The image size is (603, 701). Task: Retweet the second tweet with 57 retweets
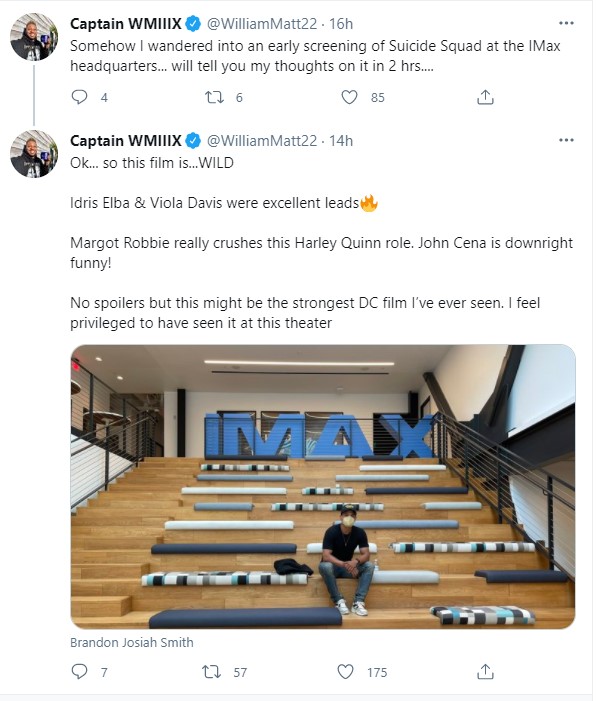pos(211,671)
